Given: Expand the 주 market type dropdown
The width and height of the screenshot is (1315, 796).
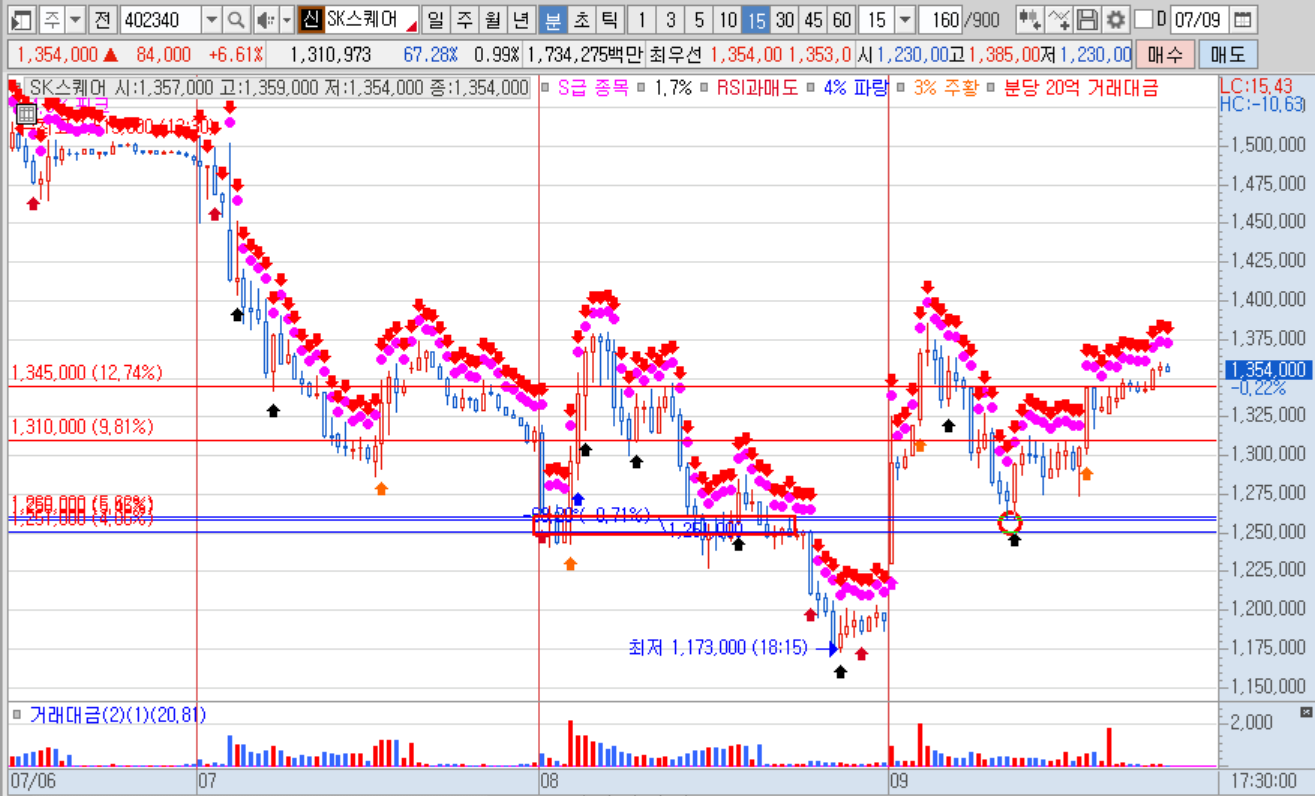Looking at the screenshot, I should point(76,19).
